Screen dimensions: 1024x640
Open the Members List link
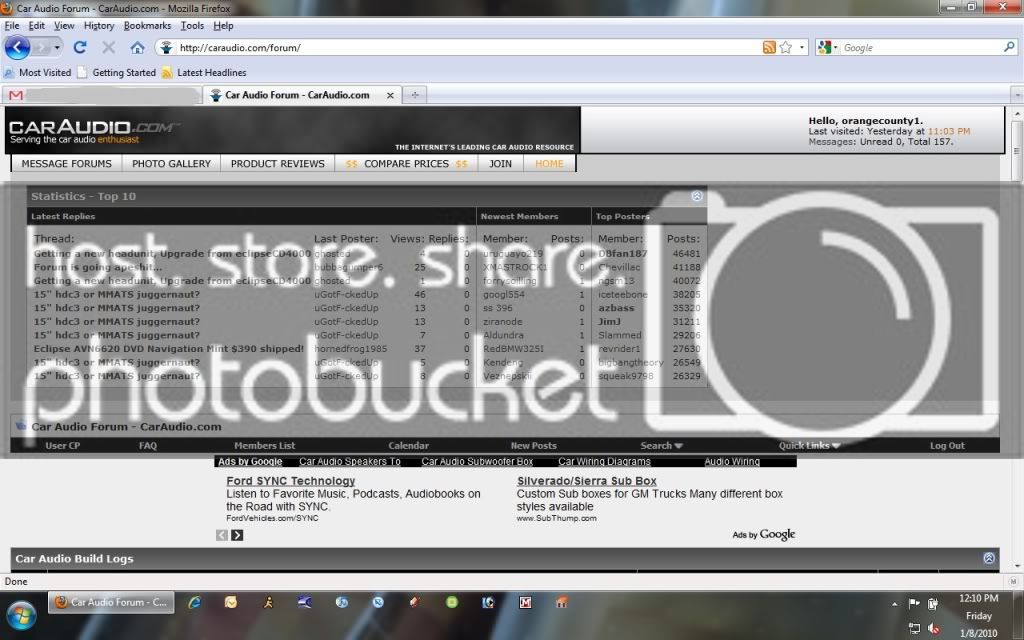264,445
